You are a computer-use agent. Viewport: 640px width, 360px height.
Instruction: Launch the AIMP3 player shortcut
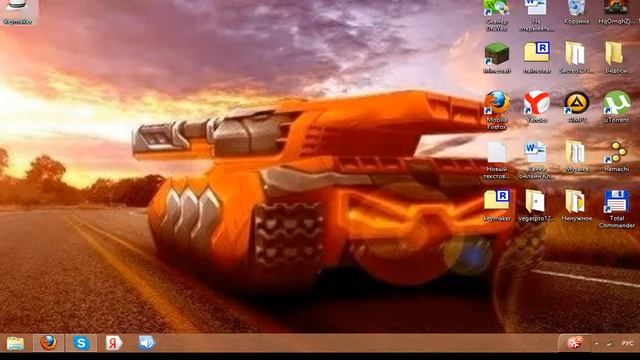tap(576, 107)
